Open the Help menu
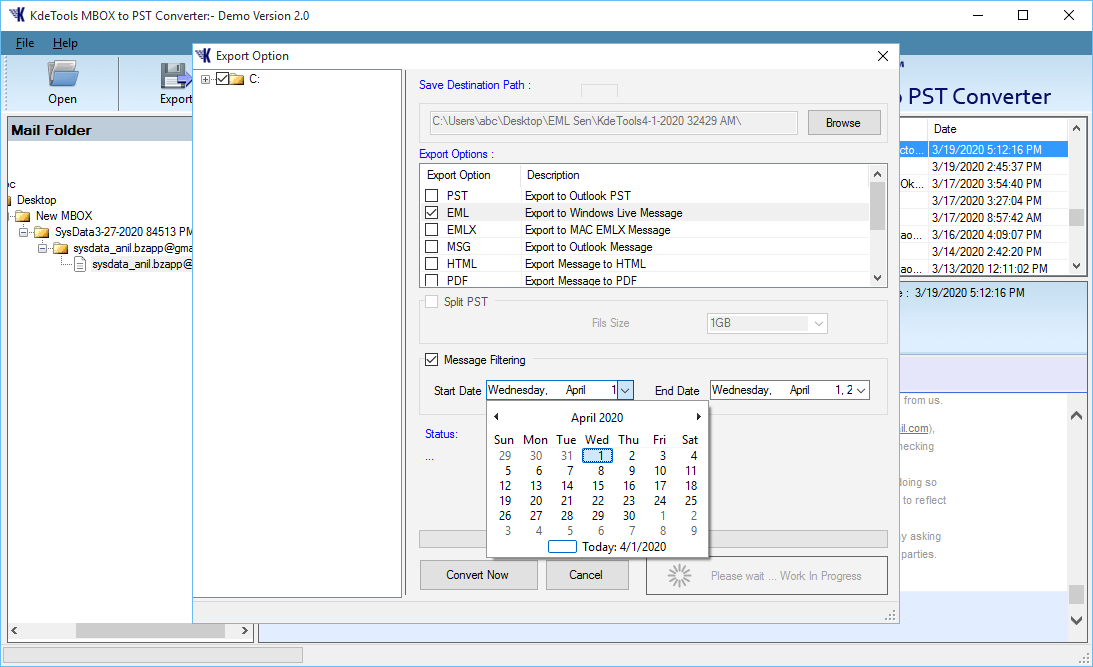1093x667 pixels. pos(65,43)
